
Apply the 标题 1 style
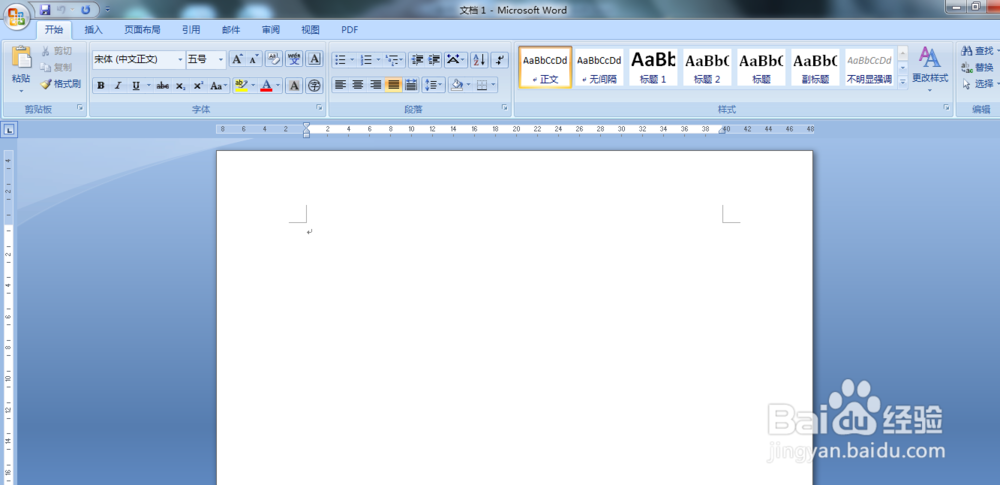tap(653, 67)
